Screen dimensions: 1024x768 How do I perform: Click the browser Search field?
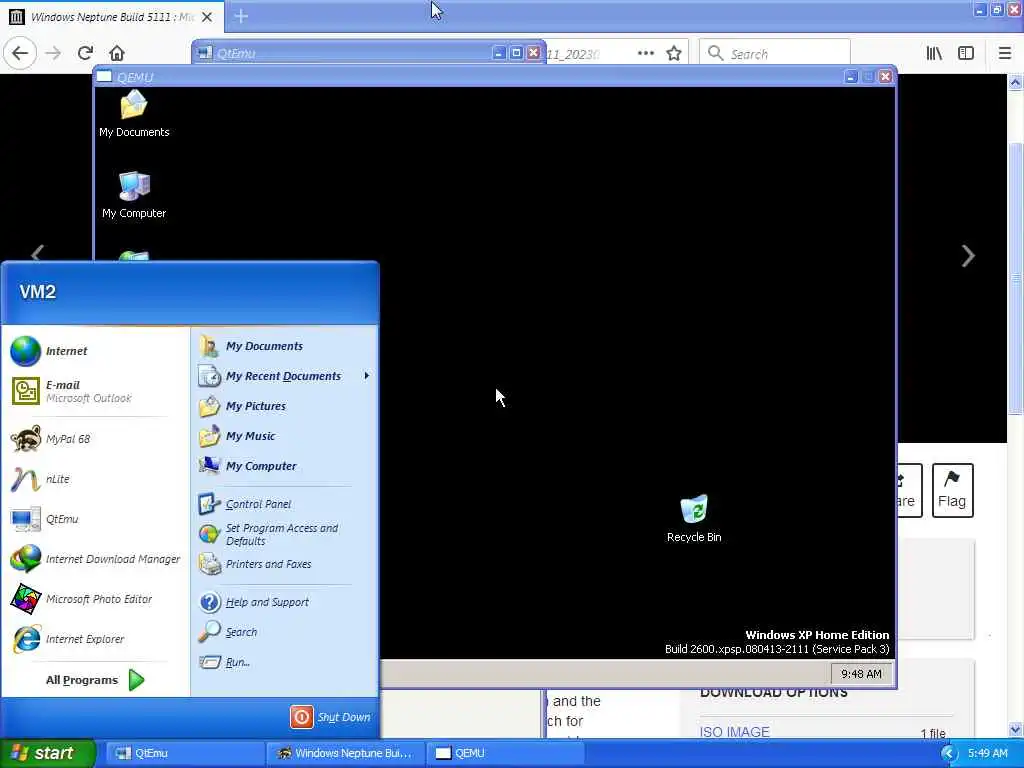coord(775,54)
